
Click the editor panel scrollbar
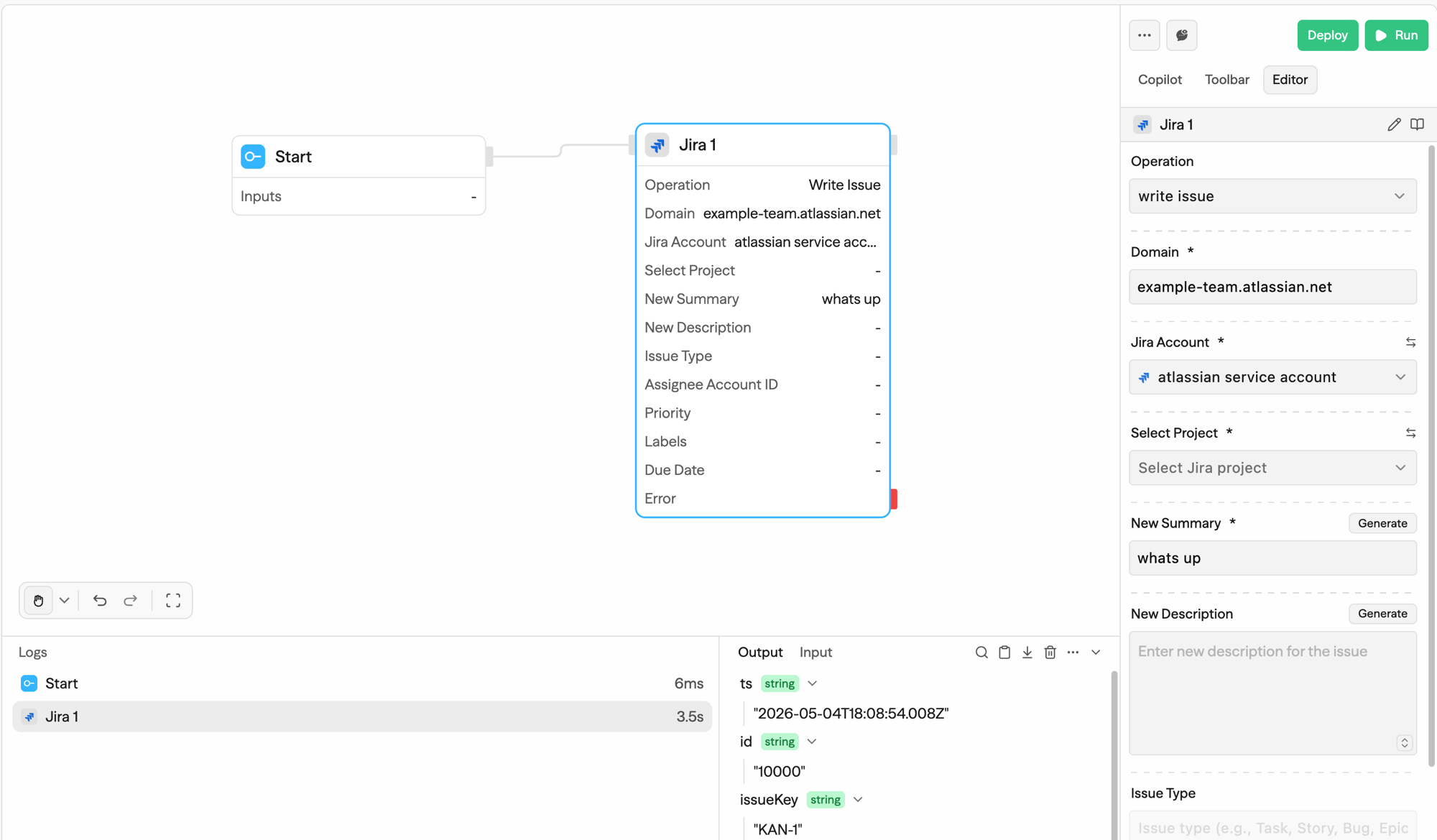(1431, 456)
